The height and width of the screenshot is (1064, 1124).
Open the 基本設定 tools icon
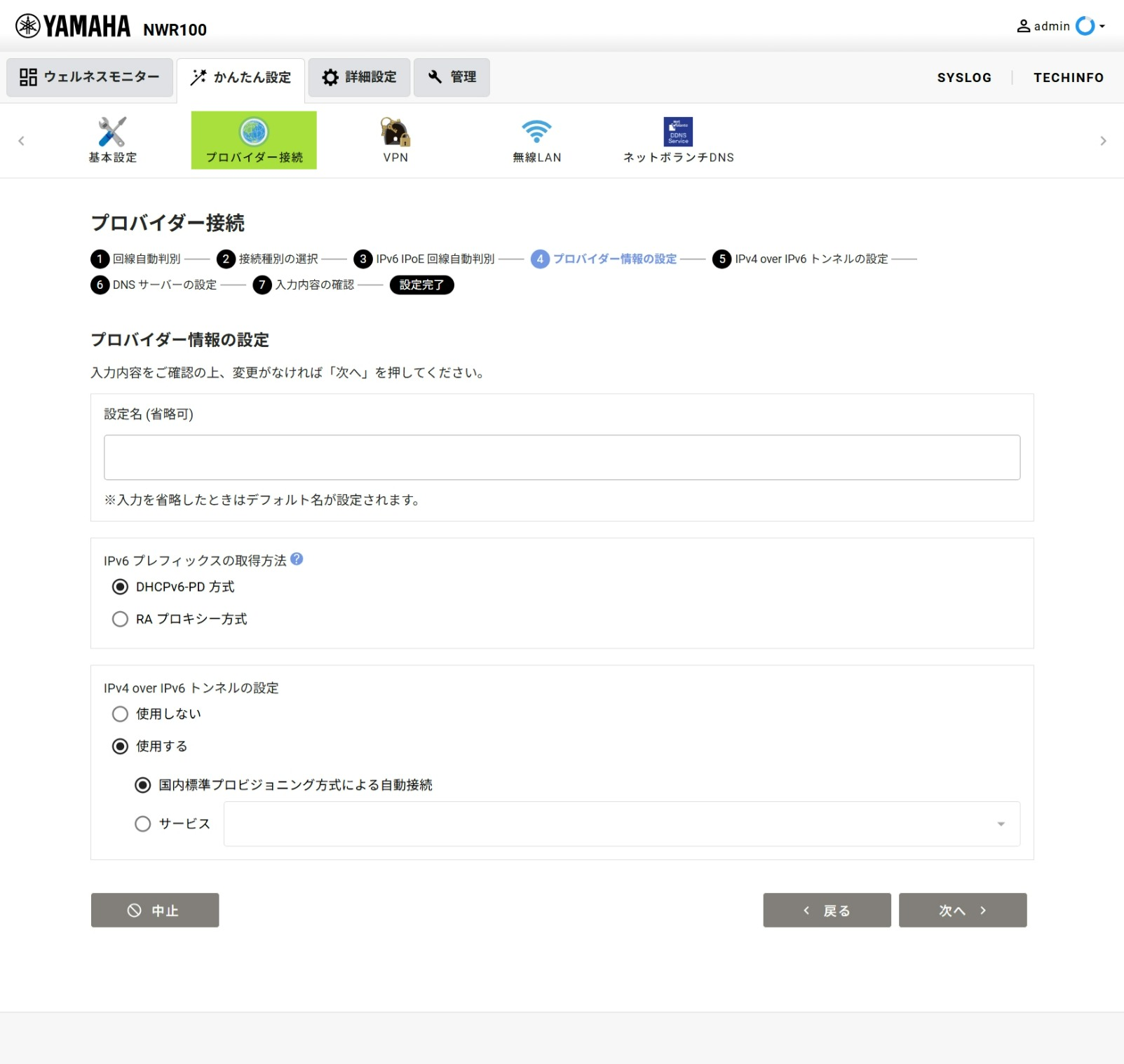click(x=112, y=132)
